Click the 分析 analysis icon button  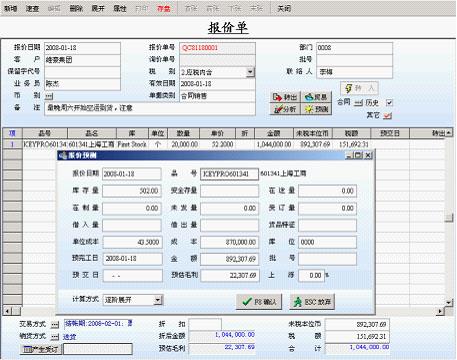click(285, 109)
